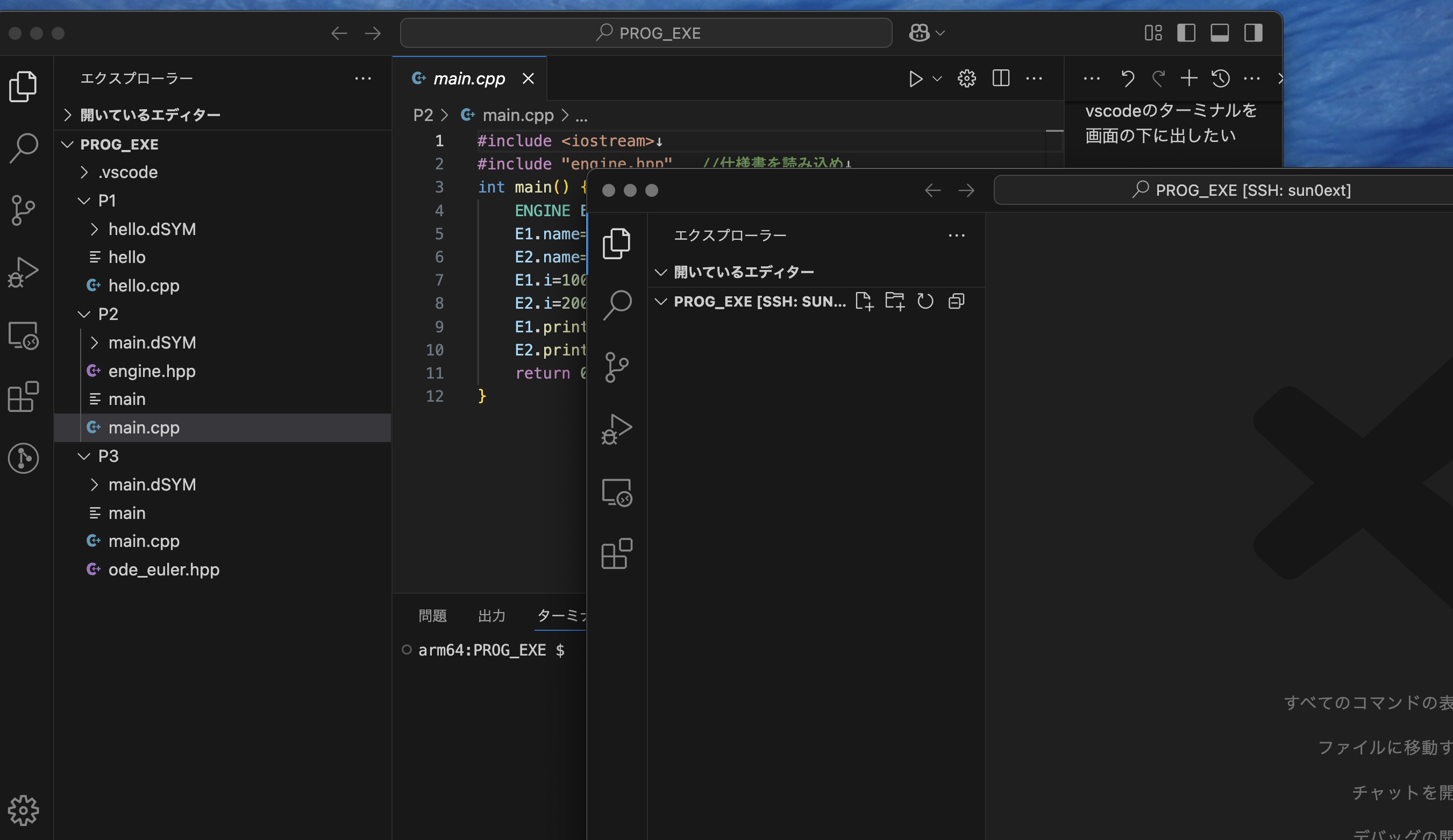Toggle secondary side bar in back window

1253,33
